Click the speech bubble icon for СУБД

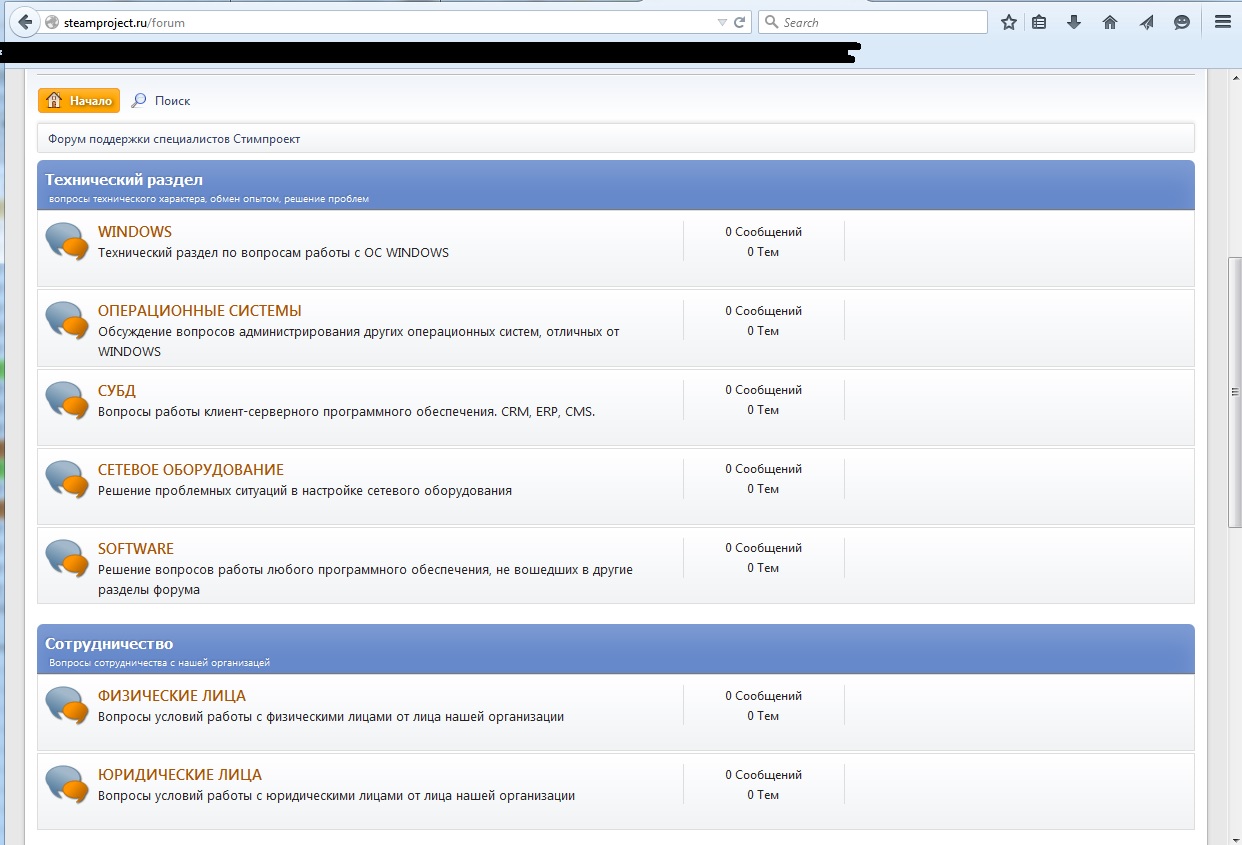[68, 400]
